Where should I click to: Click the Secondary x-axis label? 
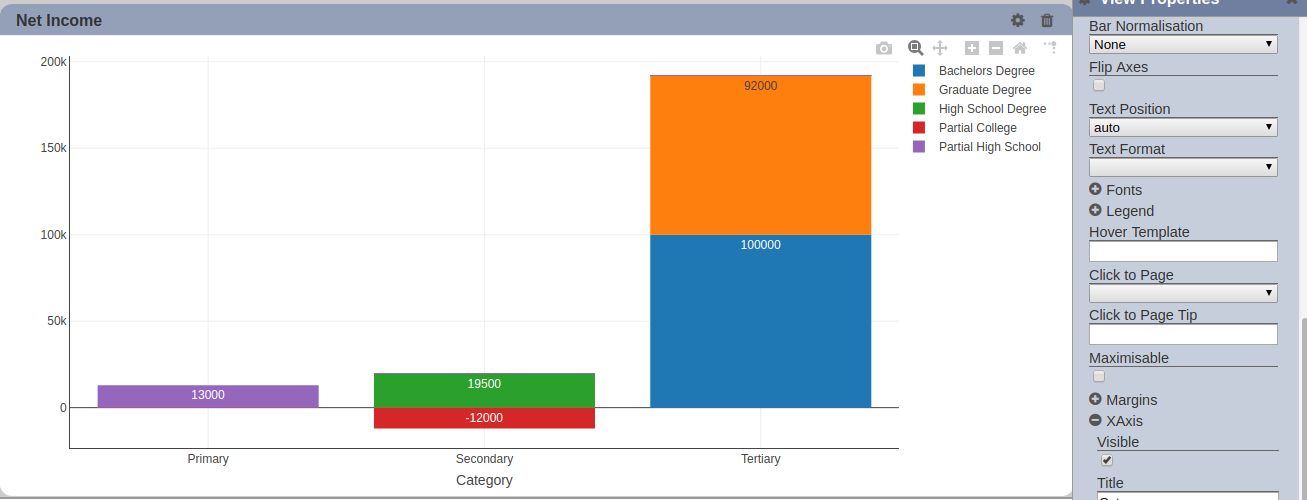(484, 459)
